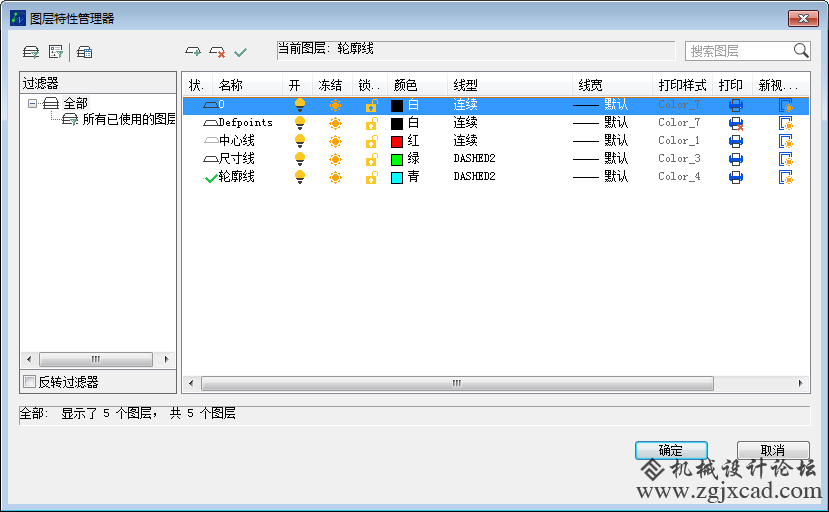
Task: Sort by the 打印样式 column header
Action: pyautogui.click(x=683, y=85)
